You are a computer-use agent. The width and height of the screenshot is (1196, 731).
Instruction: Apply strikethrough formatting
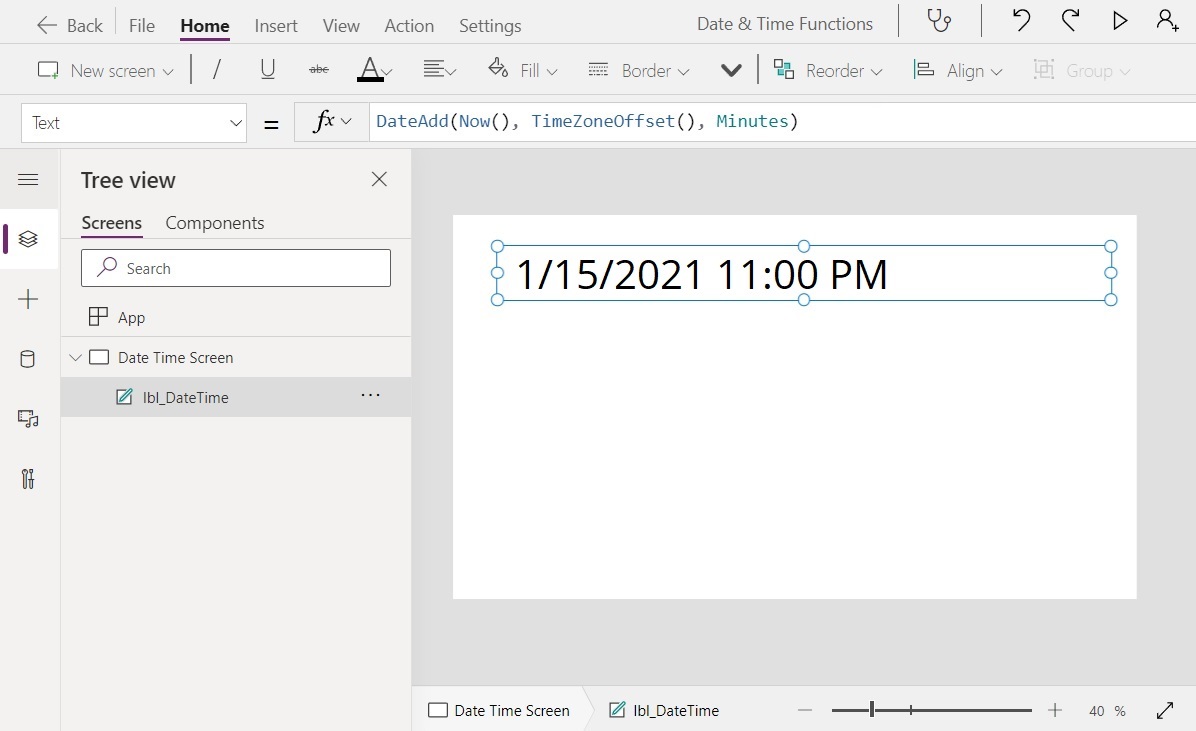point(318,69)
